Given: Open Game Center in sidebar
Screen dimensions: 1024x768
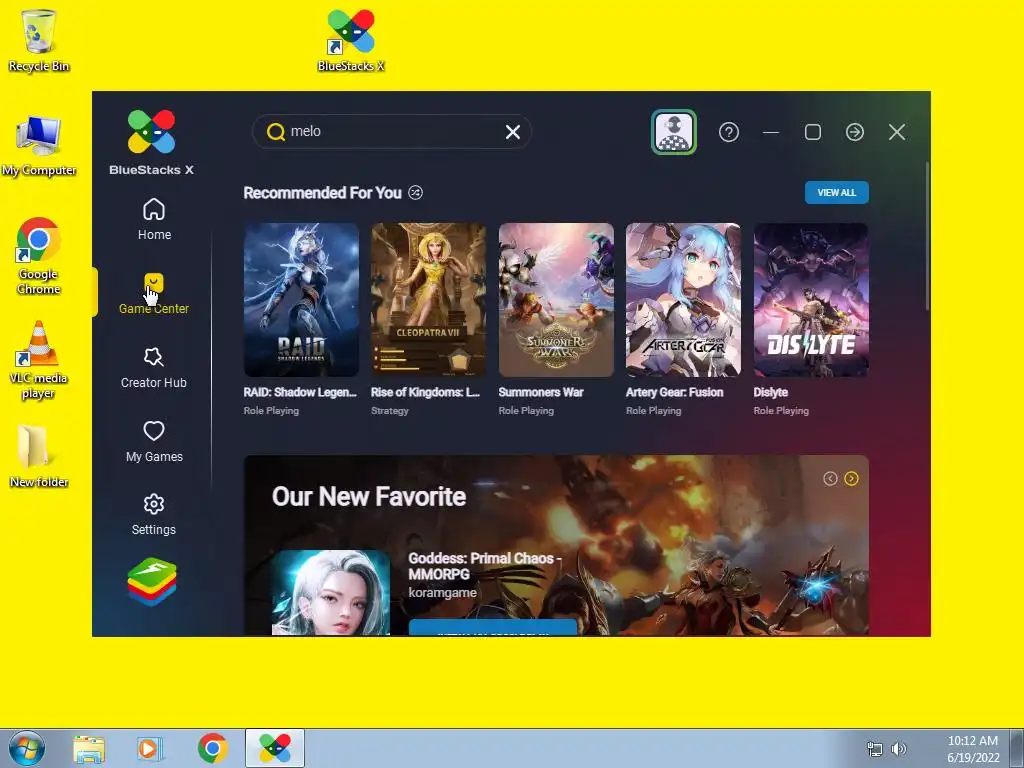Looking at the screenshot, I should 153,294.
